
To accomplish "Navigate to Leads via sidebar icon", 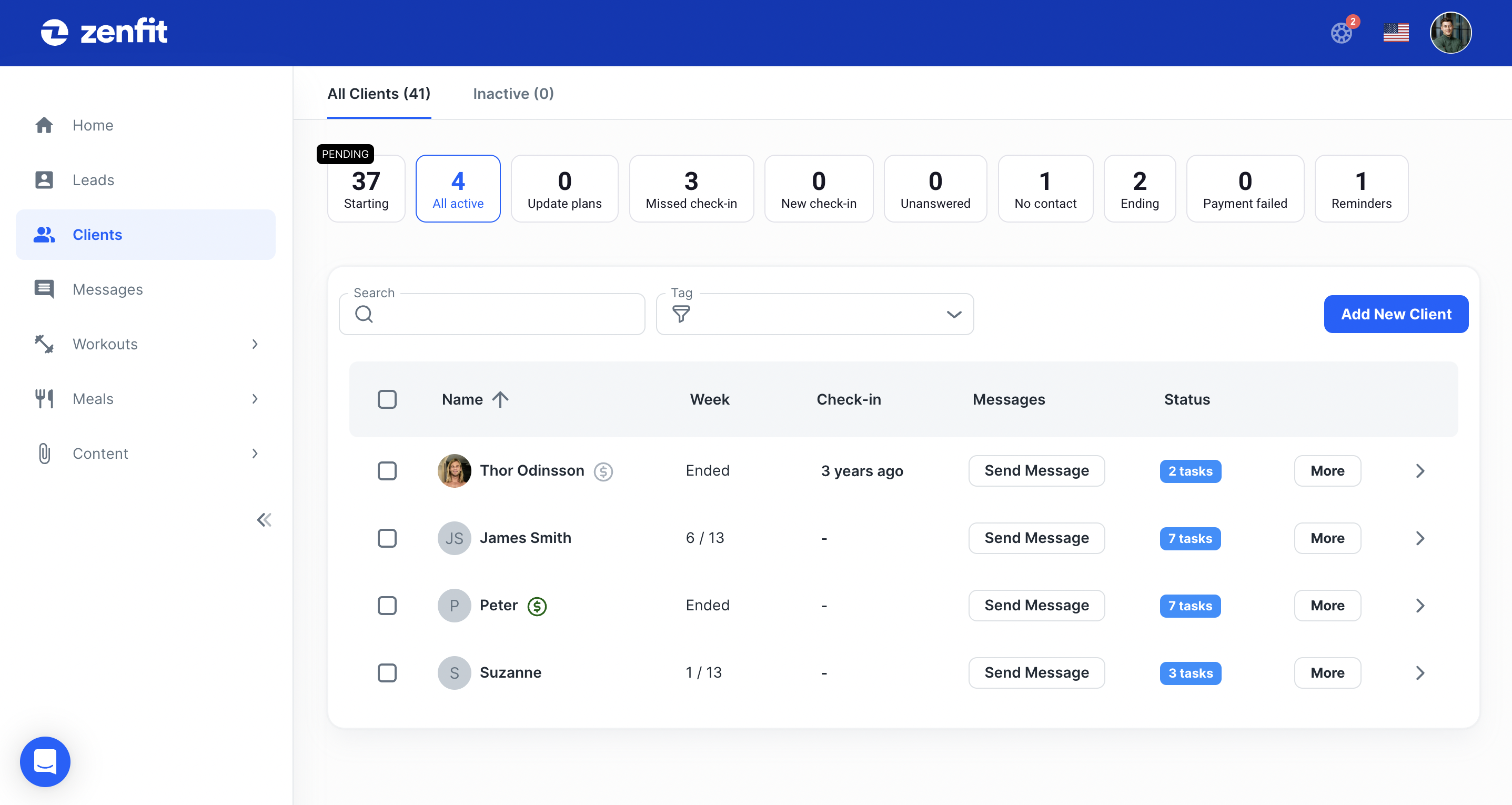I will pos(44,179).
